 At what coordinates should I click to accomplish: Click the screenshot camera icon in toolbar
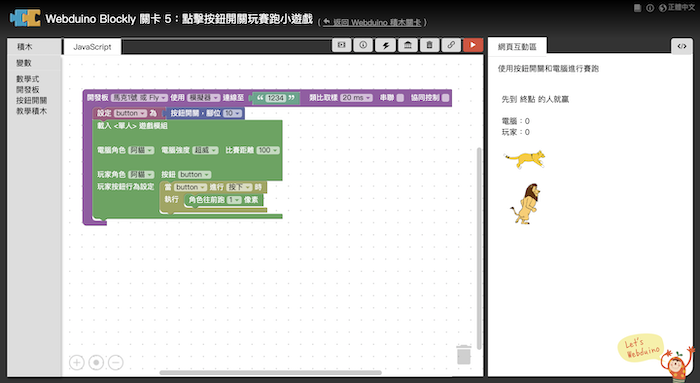tap(342, 45)
